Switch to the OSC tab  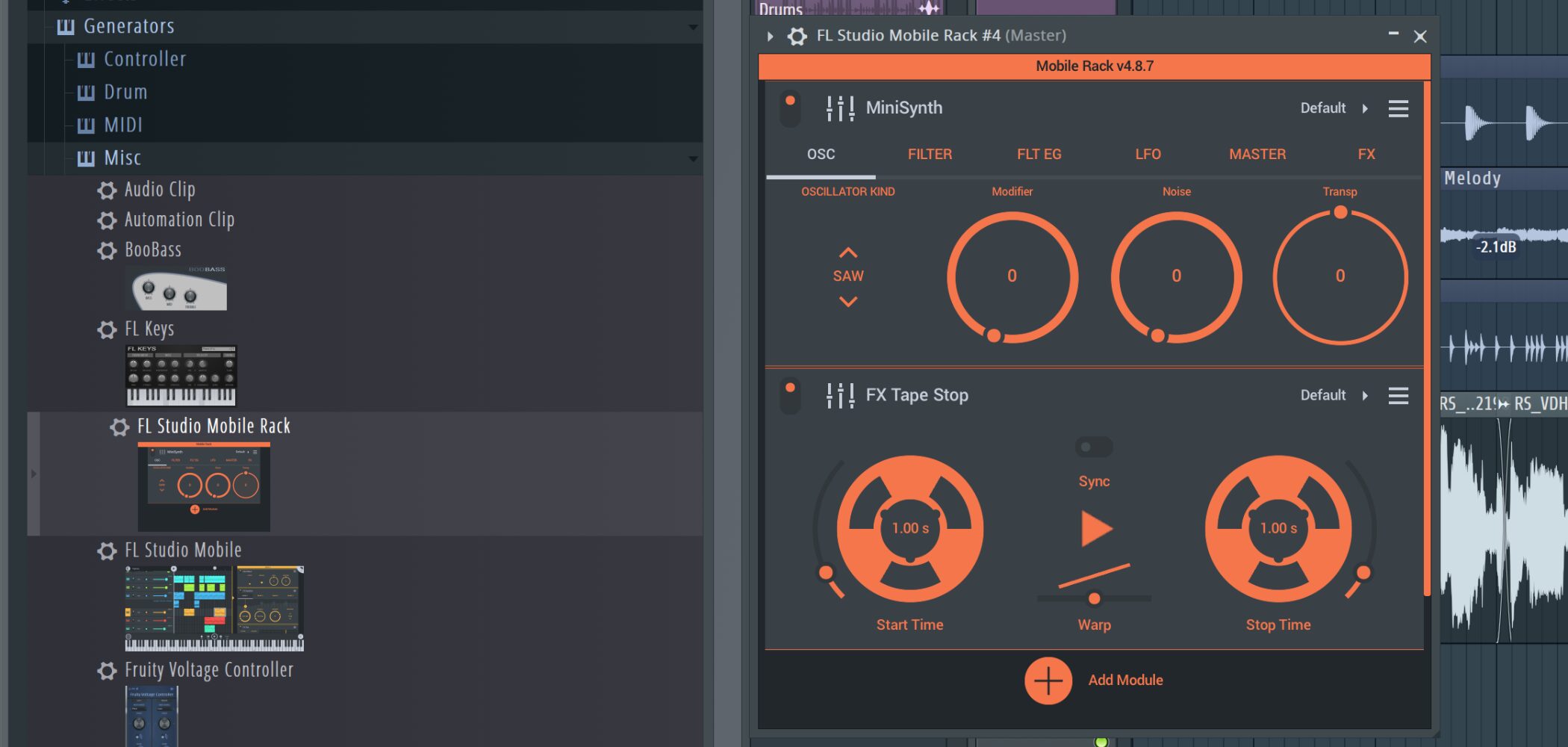tap(821, 154)
